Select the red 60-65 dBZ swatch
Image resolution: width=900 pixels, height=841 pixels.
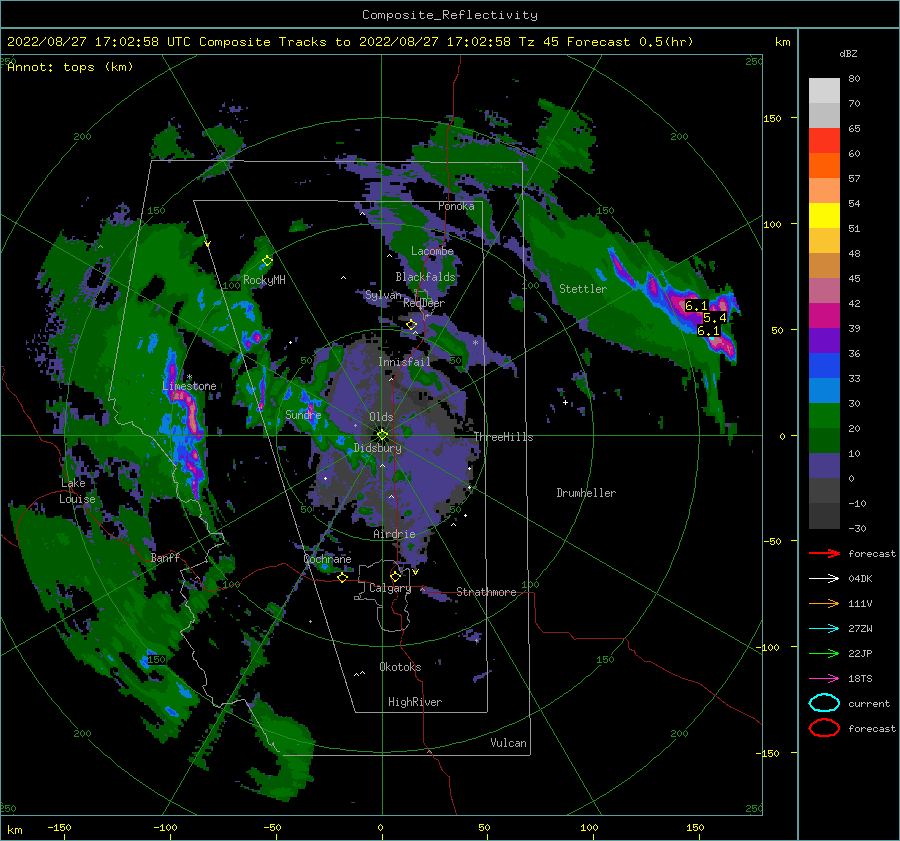tap(824, 141)
